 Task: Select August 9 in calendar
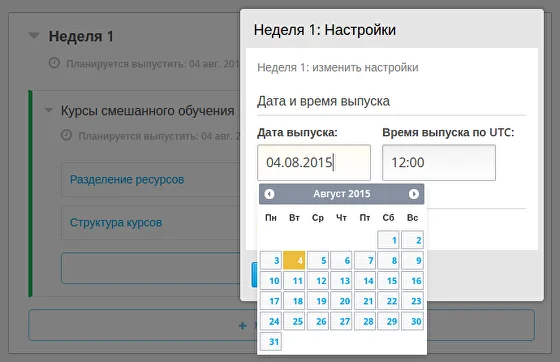[x=412, y=260]
